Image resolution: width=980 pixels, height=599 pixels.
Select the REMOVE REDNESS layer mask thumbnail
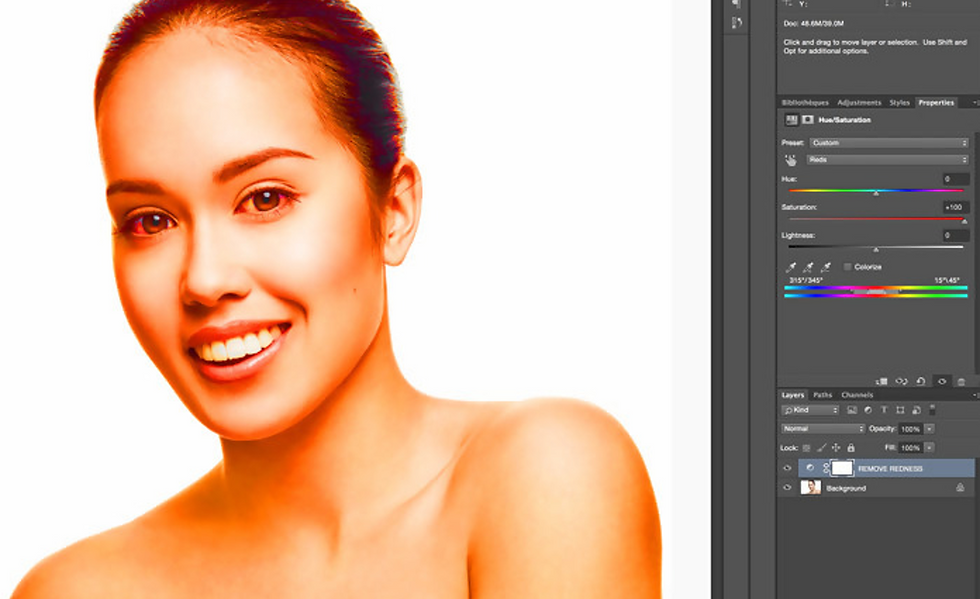[x=842, y=468]
